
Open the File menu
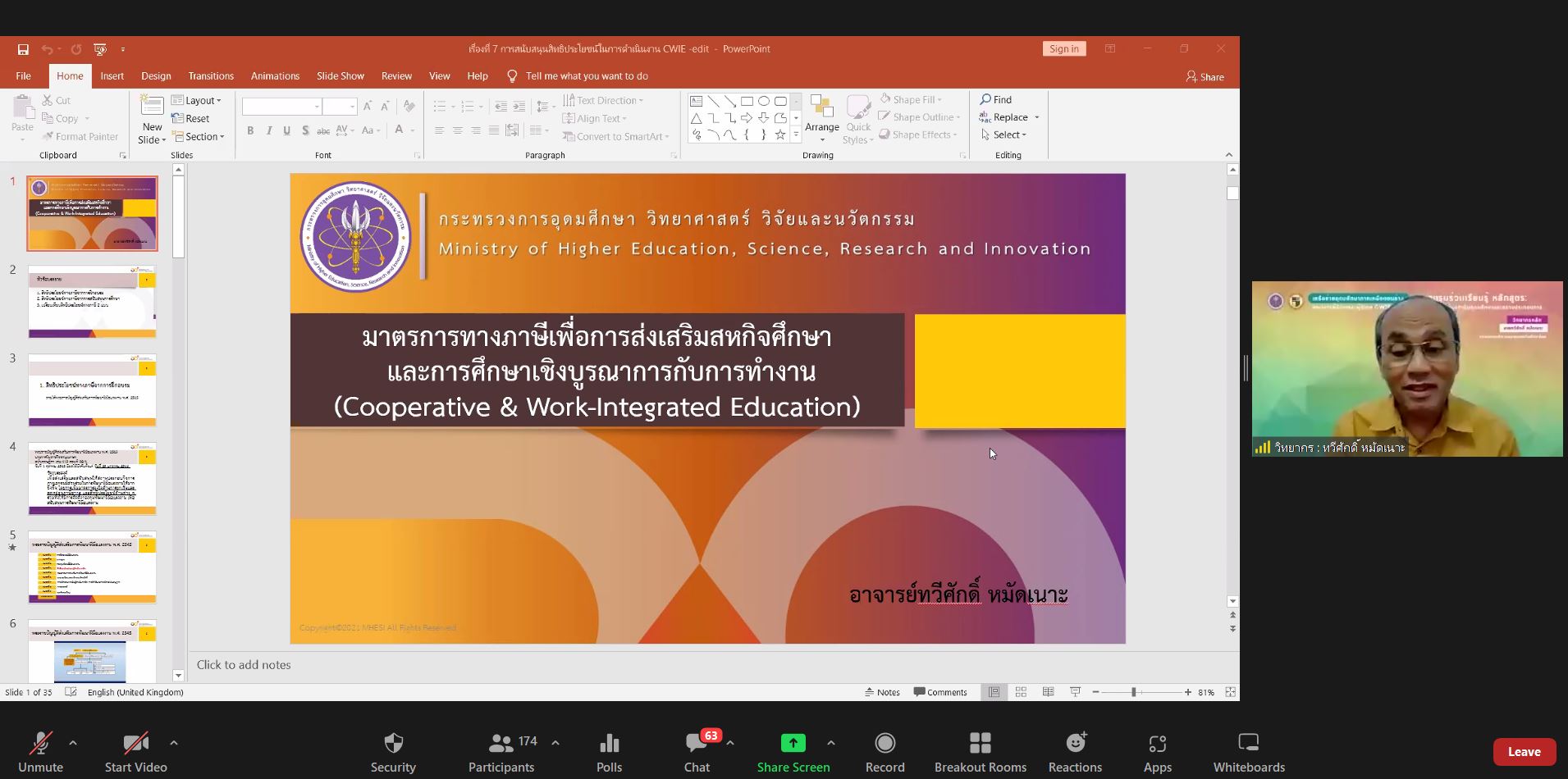(23, 75)
